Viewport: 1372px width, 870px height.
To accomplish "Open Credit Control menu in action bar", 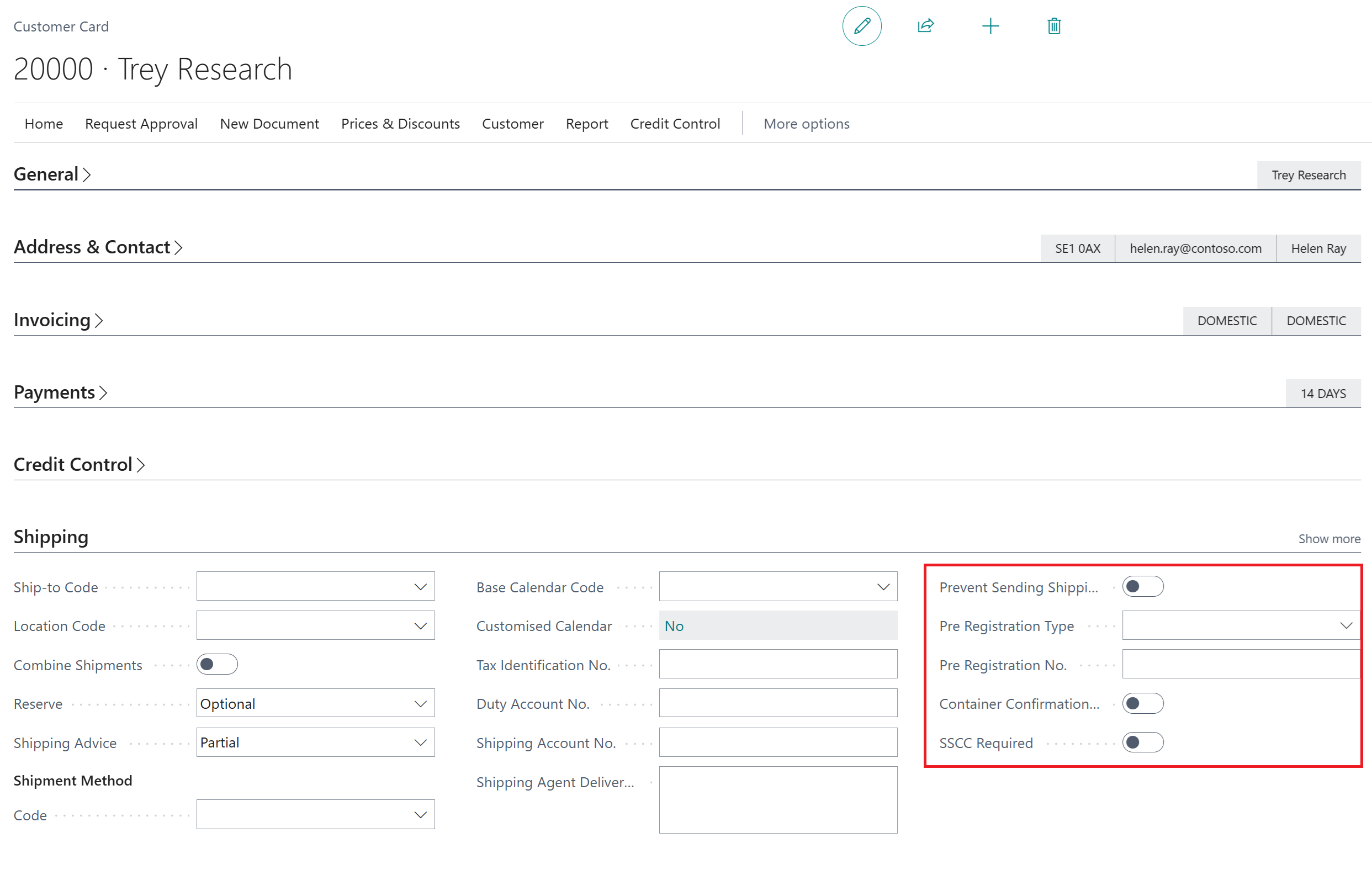I will pos(675,124).
